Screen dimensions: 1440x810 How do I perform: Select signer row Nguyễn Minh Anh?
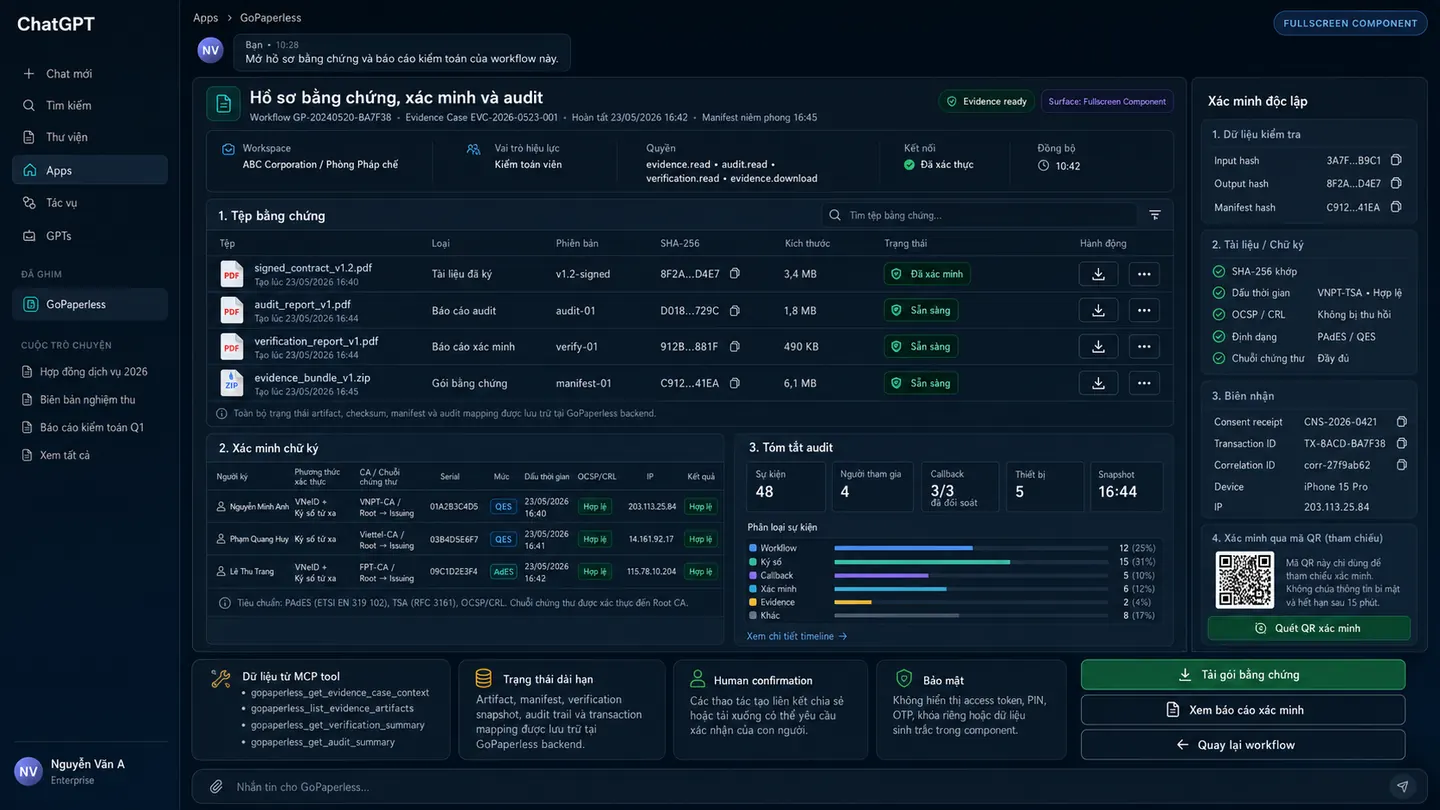[x=465, y=507]
